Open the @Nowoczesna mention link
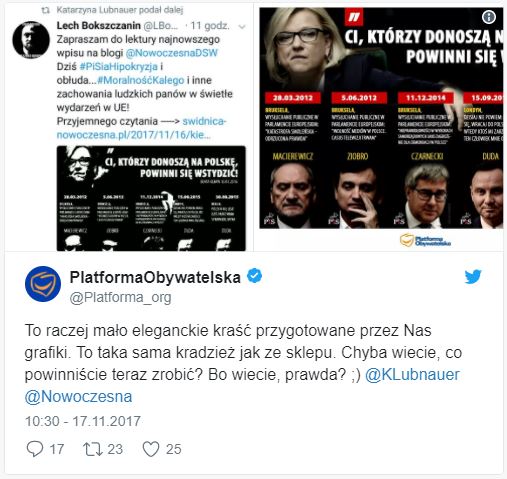Screen dimensions: 507x479 point(78,397)
